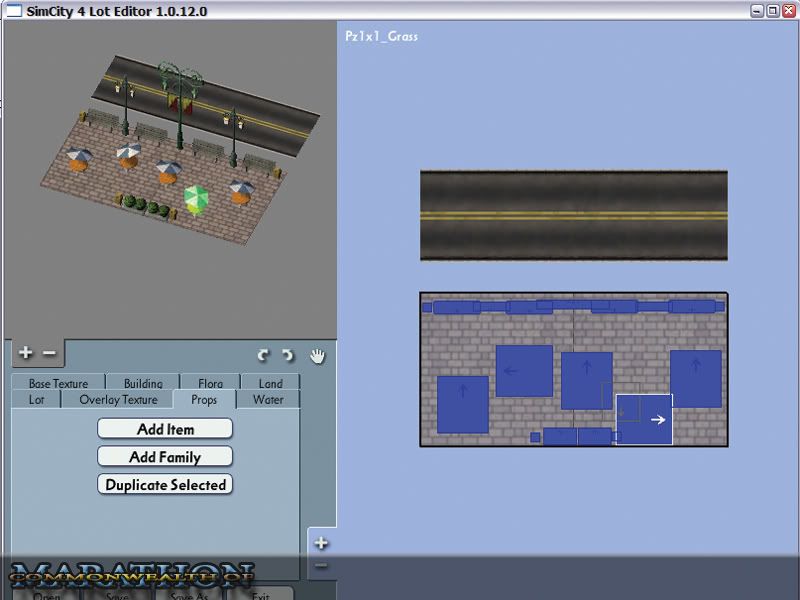Image resolution: width=800 pixels, height=600 pixels.
Task: Select the hand pan tool
Action: point(317,356)
